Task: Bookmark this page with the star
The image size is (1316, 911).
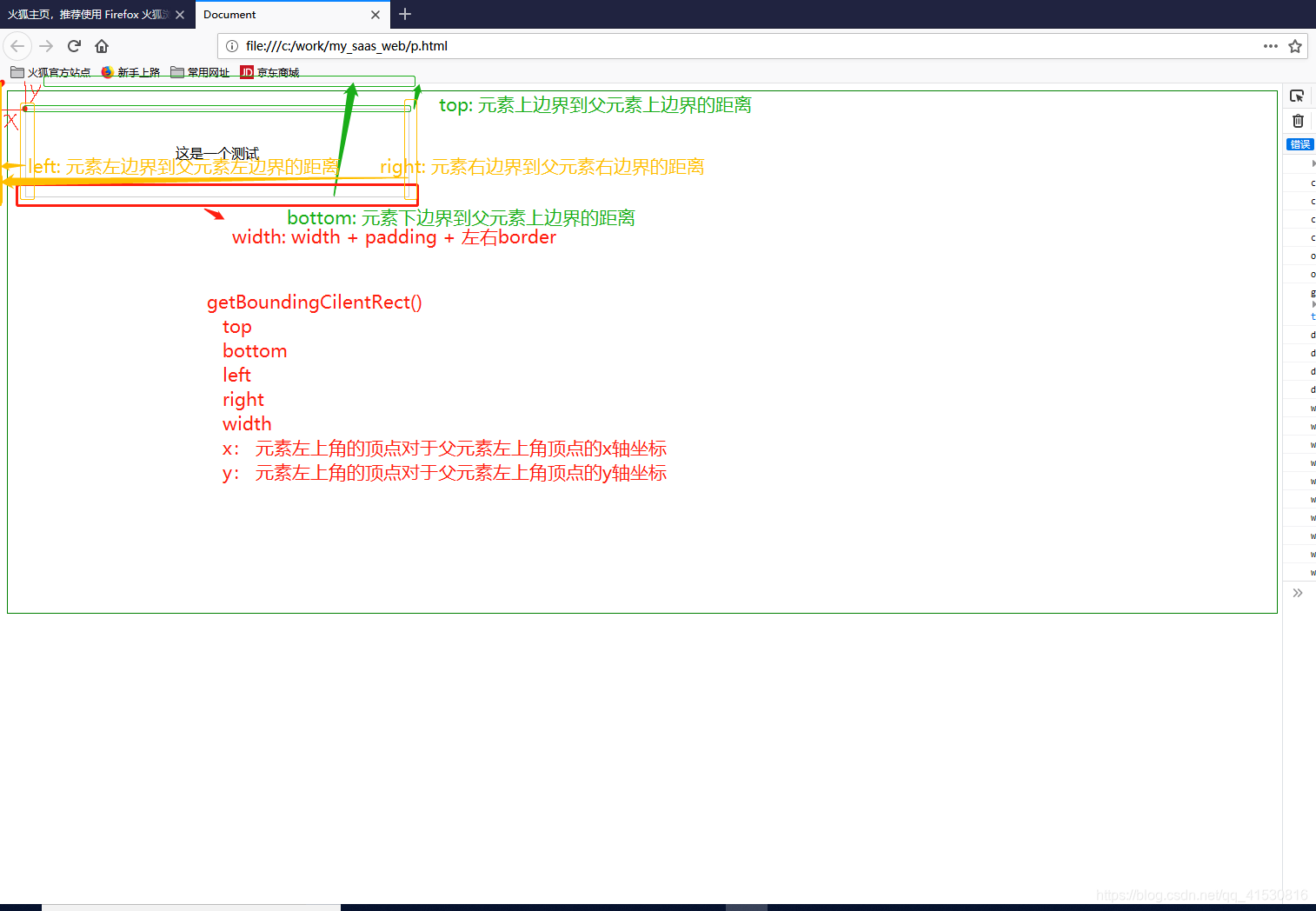Action: point(1295,46)
